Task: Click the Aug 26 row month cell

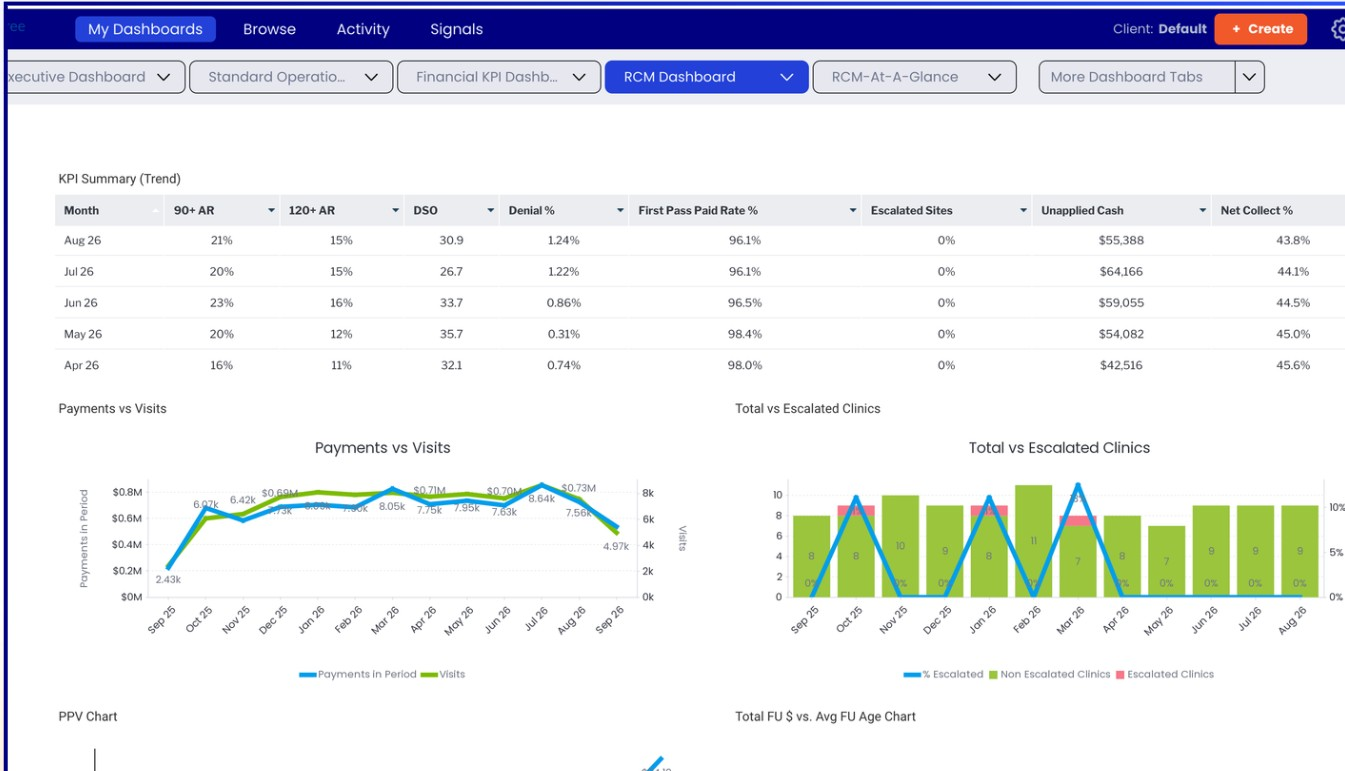Action: coord(82,241)
